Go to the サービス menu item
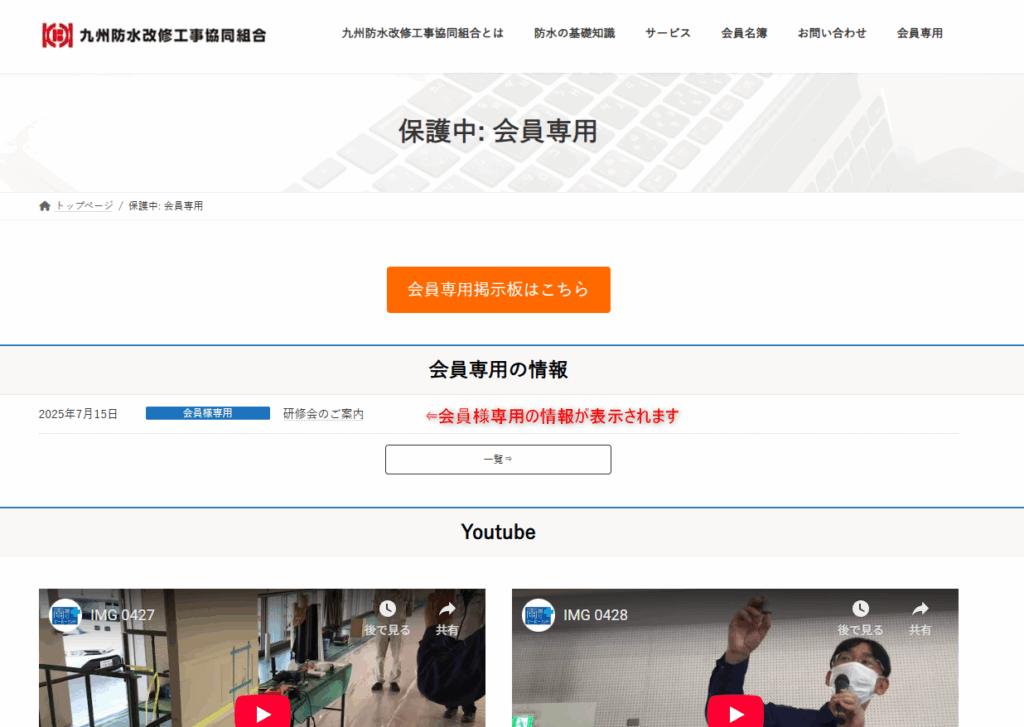Screen dimensions: 1024x727 (x=667, y=33)
